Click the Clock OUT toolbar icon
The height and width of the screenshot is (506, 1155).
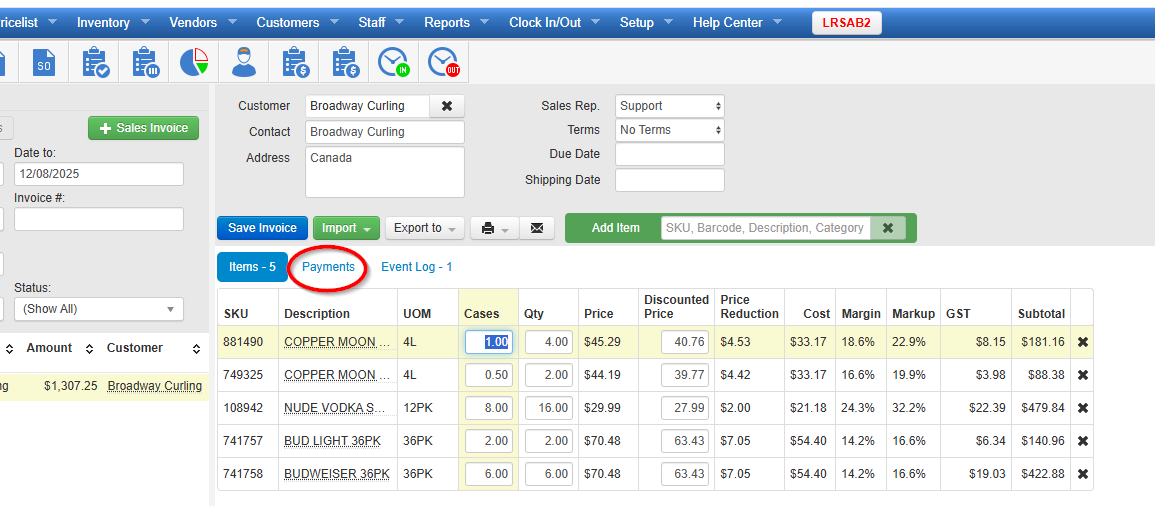pos(443,62)
